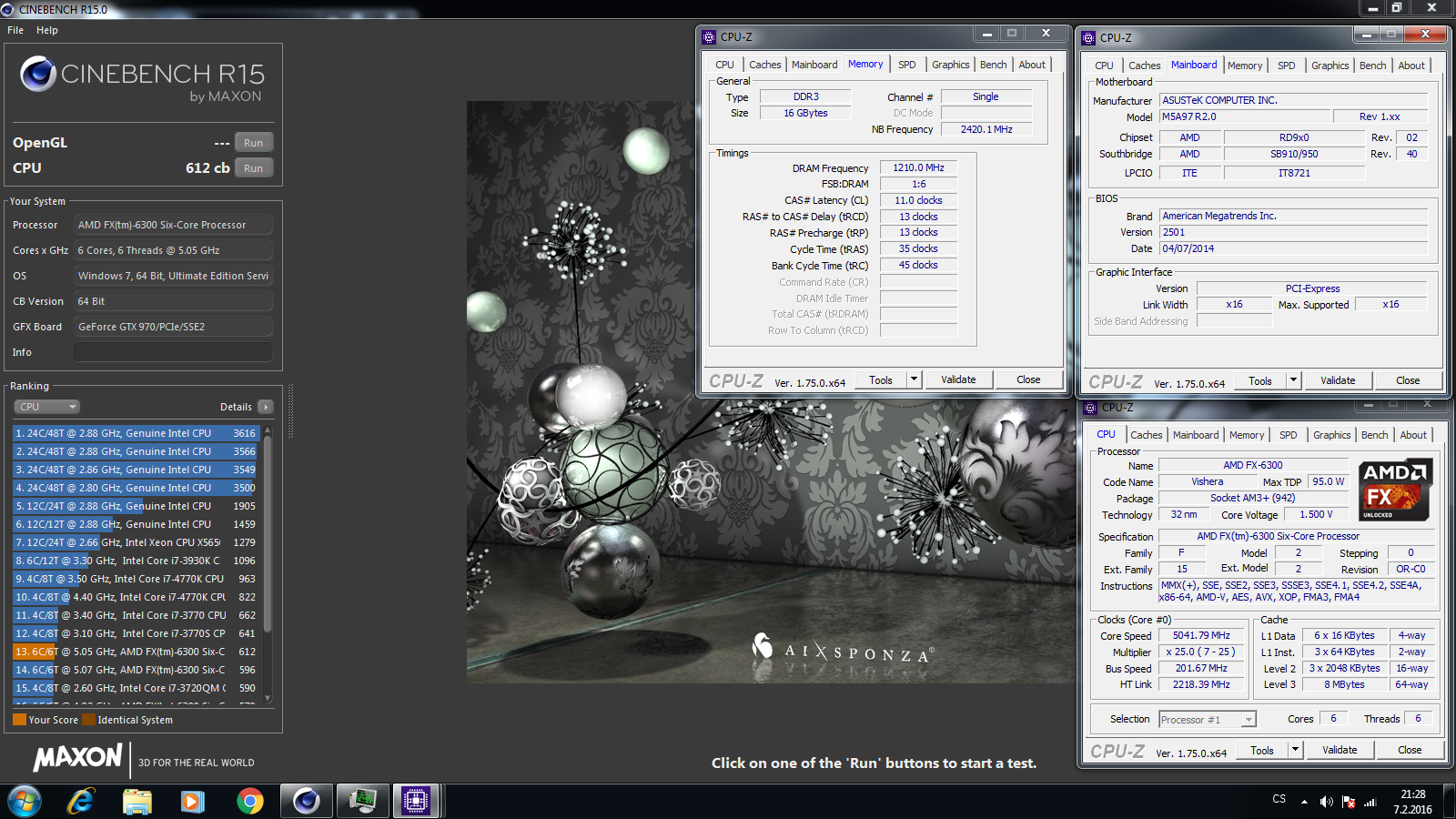Open About tab in Memory CPU-Z window
Screen dimensions: 1456x819
click(1032, 65)
